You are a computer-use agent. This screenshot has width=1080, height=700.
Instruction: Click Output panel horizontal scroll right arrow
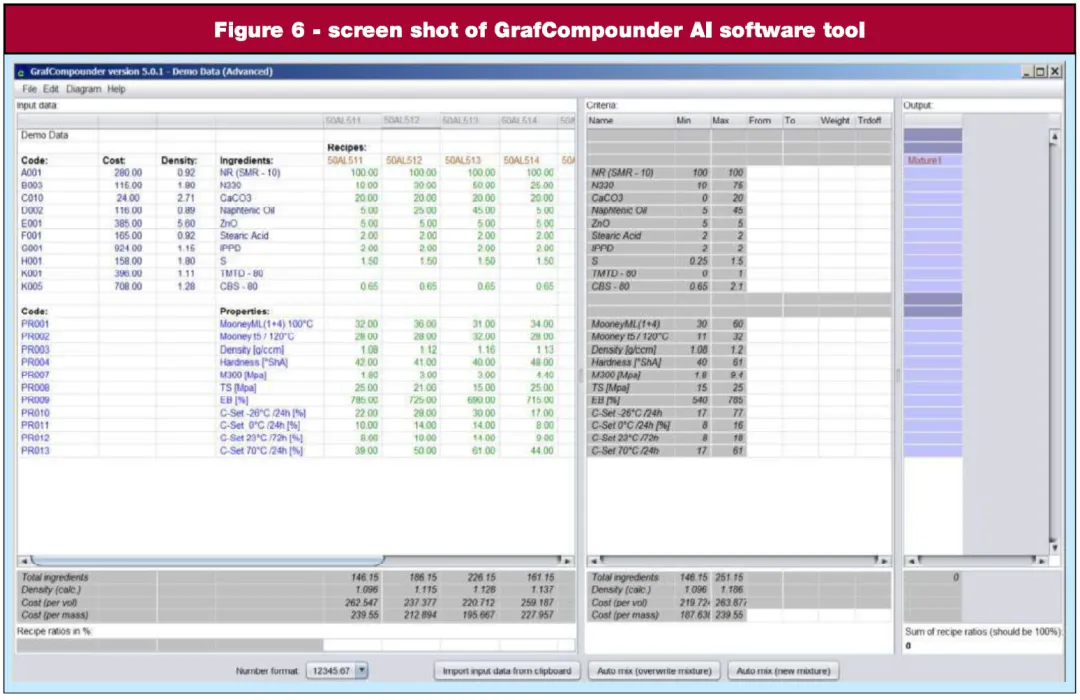point(1042,561)
